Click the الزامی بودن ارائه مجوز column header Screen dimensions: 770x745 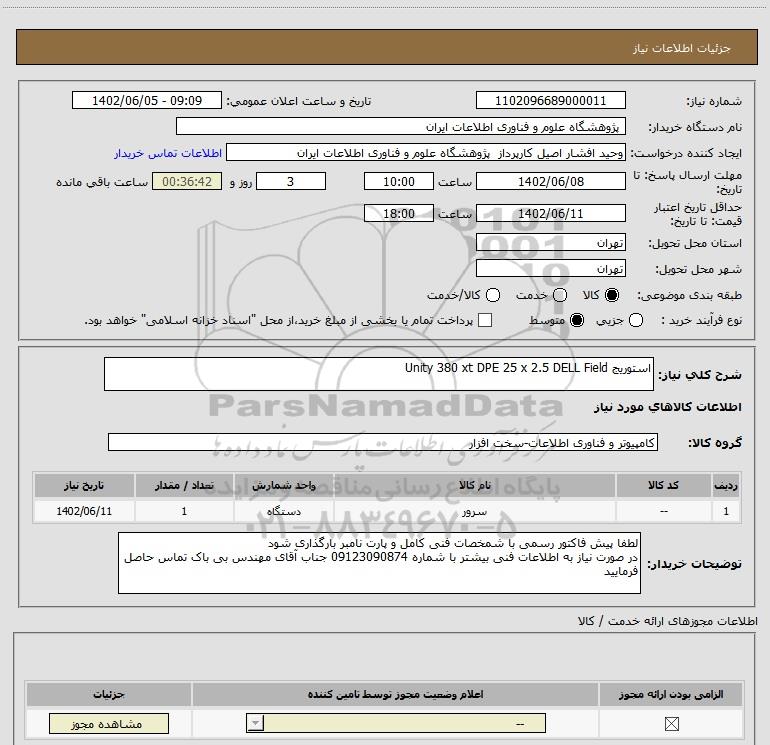click(x=671, y=694)
